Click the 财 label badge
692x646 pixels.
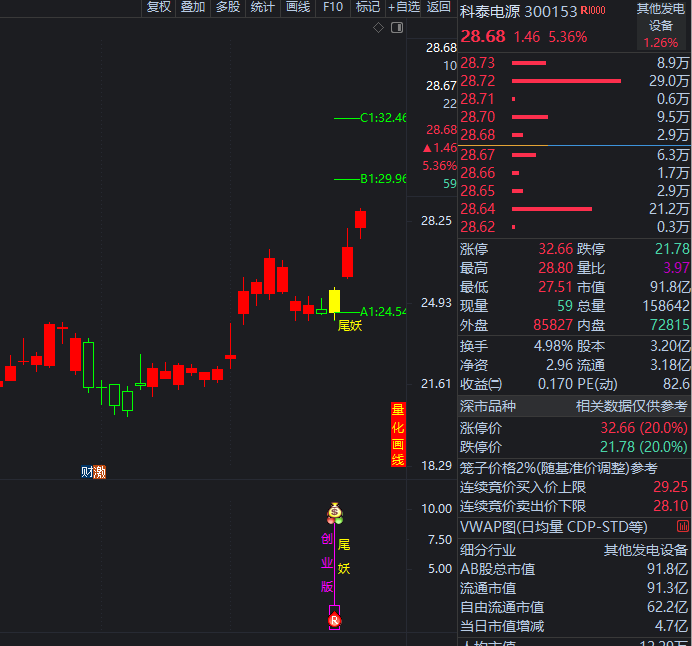click(87, 472)
